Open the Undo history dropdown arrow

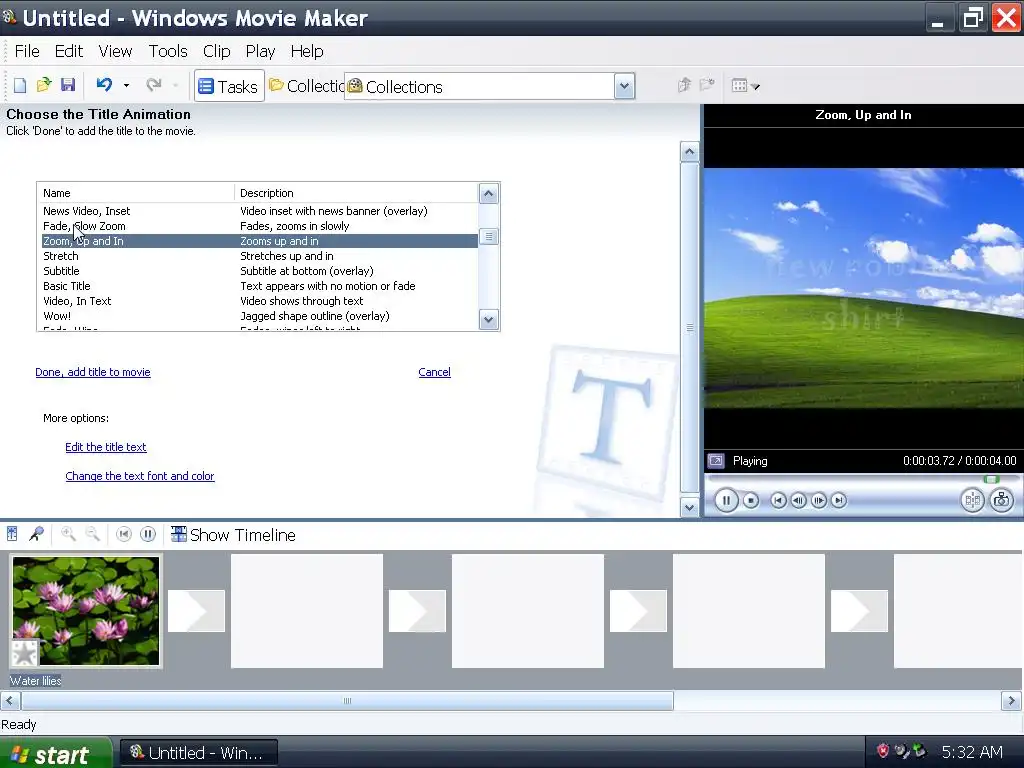click(126, 86)
